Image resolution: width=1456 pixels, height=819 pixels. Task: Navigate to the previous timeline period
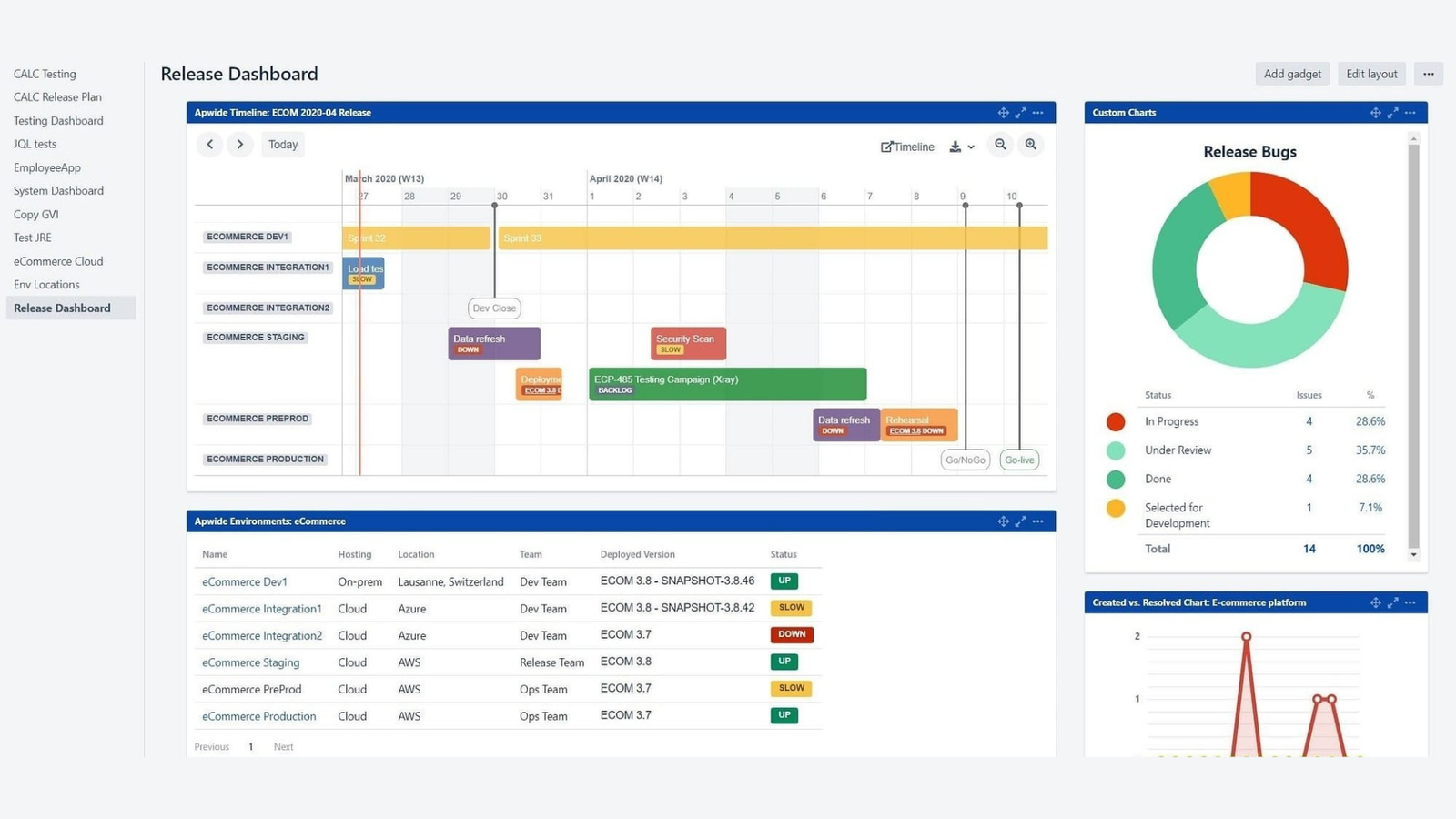(210, 144)
